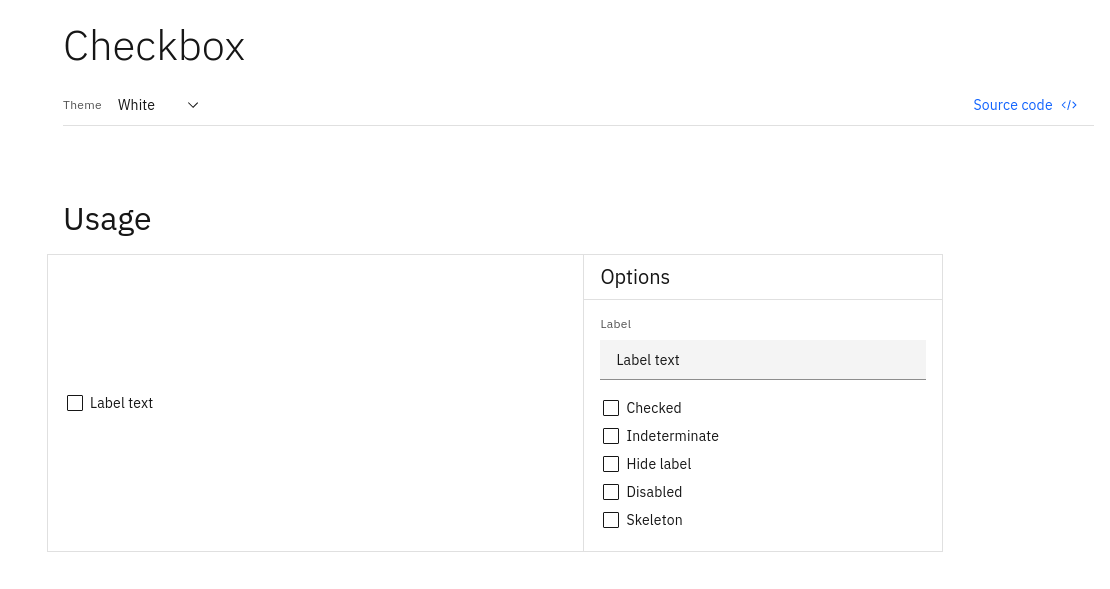Click the Options panel heading
The image size is (1110, 589).
[x=635, y=277]
